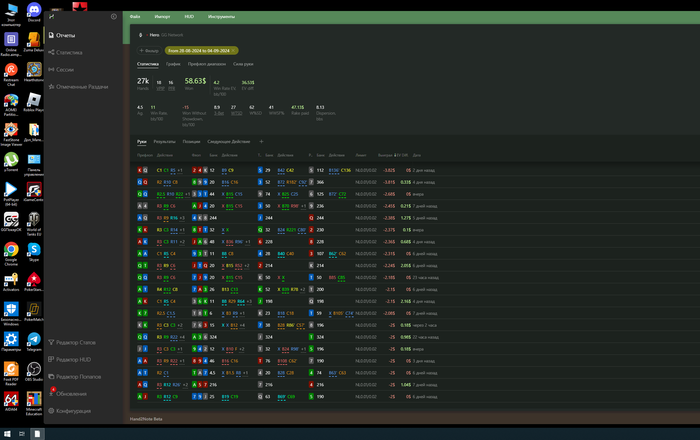Switch to the Префлоп диапазон tab
Image resolution: width=700 pixels, height=440 pixels.
pos(205,63)
